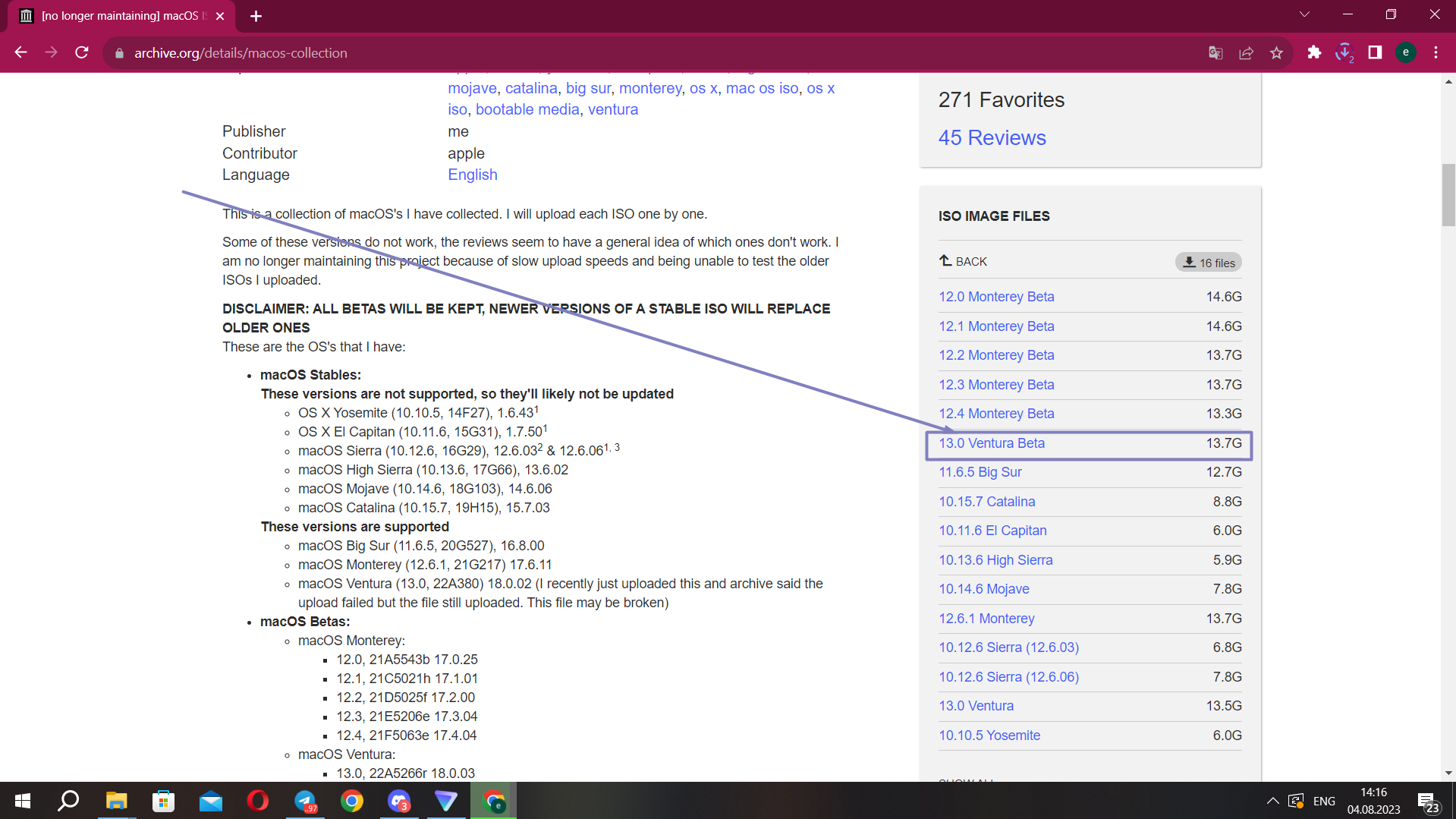Go forward with the browser forward arrow
This screenshot has width=1456, height=819.
(x=52, y=52)
